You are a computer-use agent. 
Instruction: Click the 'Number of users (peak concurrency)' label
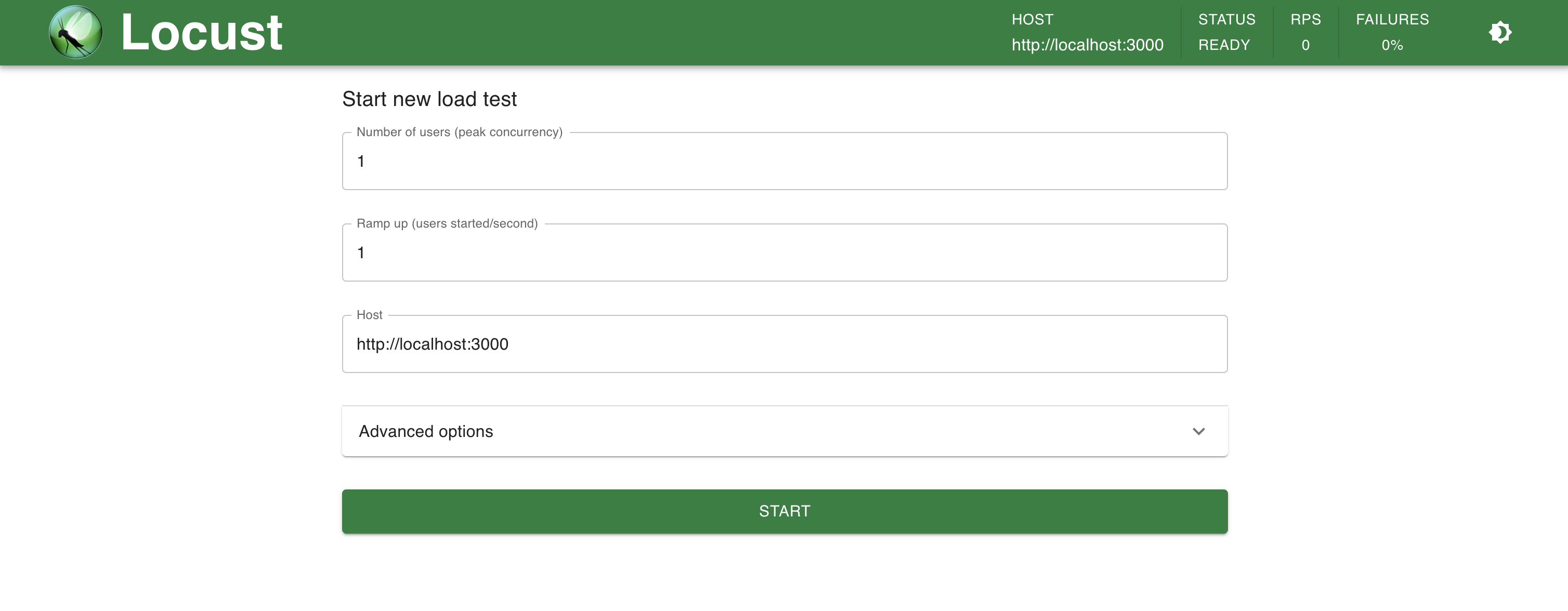[459, 132]
